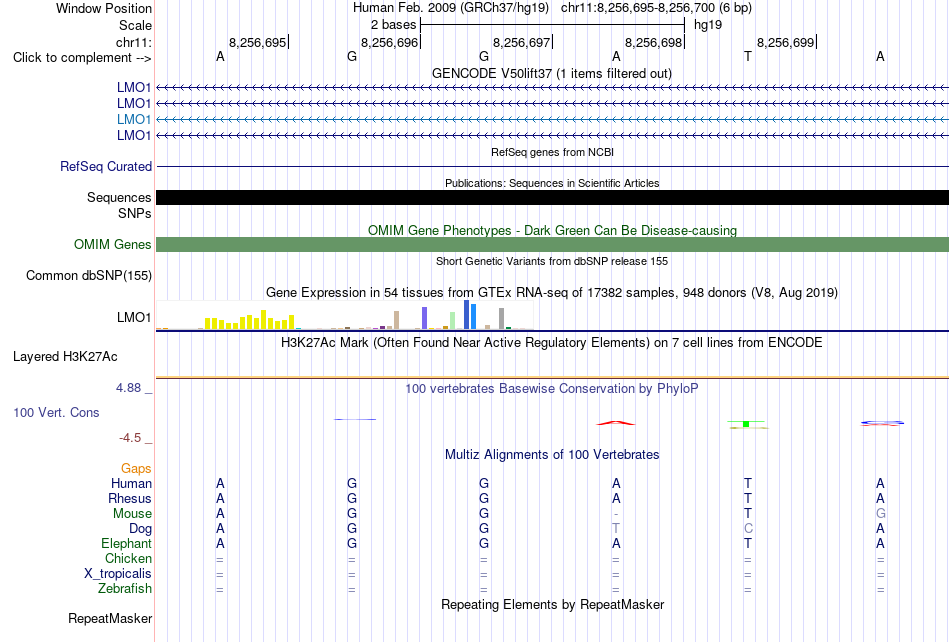950x642 pixels.
Task: Click coordinate label 8,256,697
Action: click(522, 42)
